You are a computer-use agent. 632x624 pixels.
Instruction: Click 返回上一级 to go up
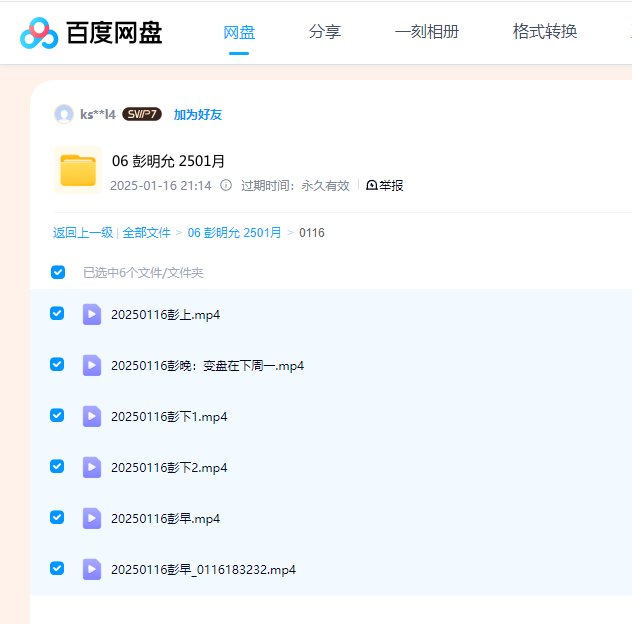point(83,233)
